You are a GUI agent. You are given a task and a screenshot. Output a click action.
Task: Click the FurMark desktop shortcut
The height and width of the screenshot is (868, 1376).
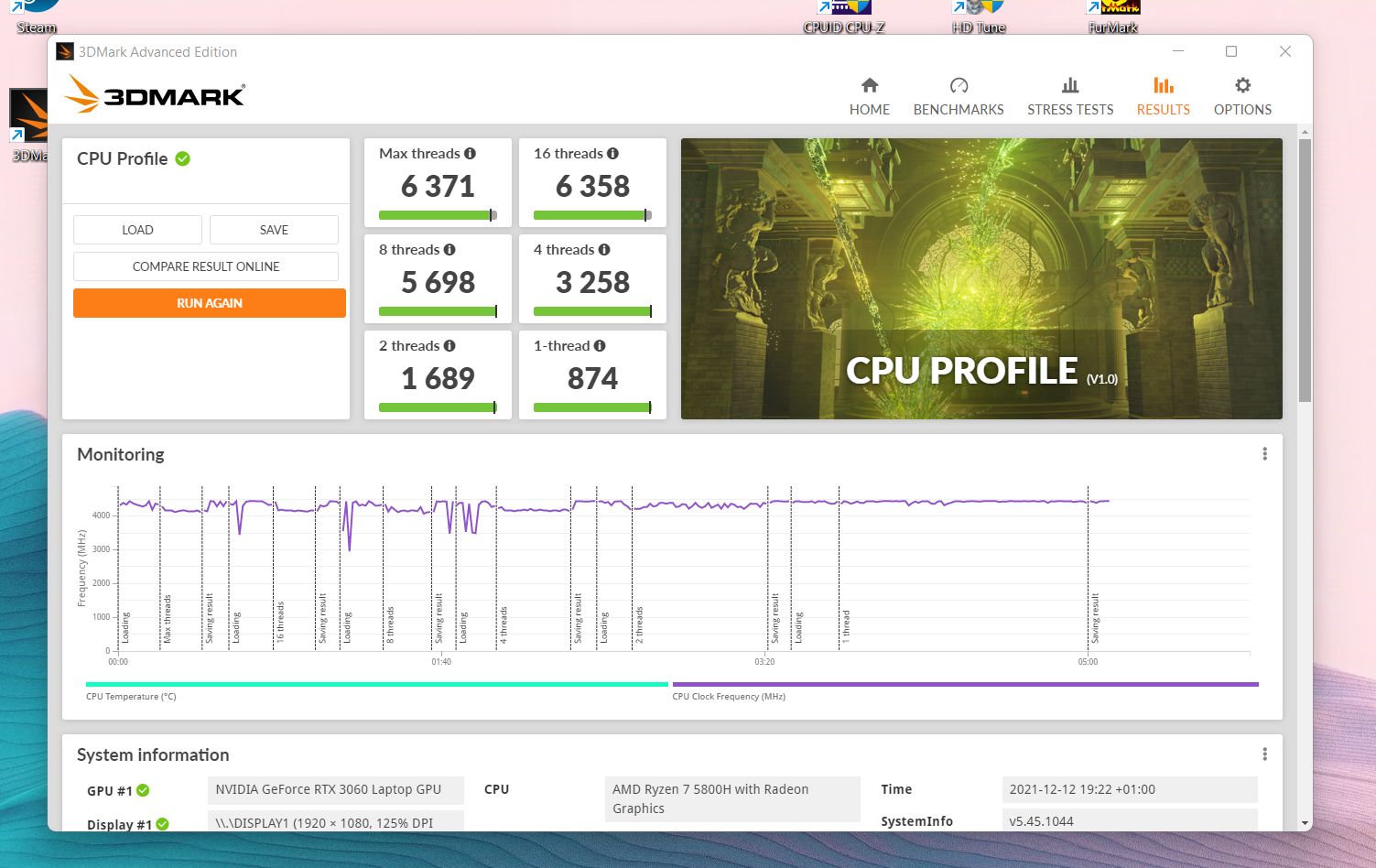1112,17
